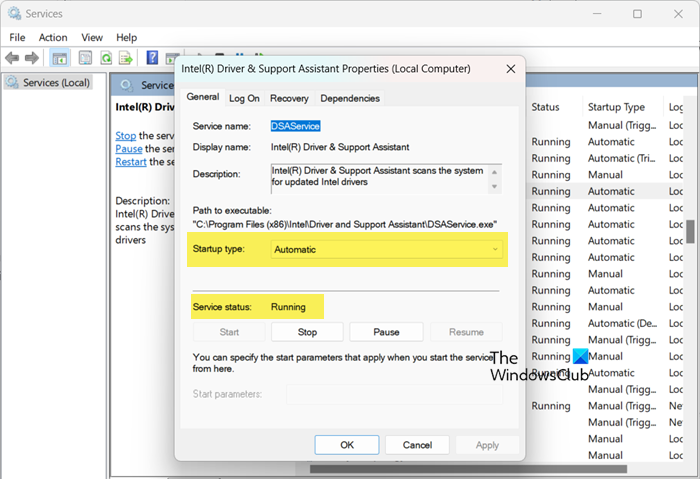The height and width of the screenshot is (479, 700).
Task: Switch to the General tab
Action: [x=203, y=97]
